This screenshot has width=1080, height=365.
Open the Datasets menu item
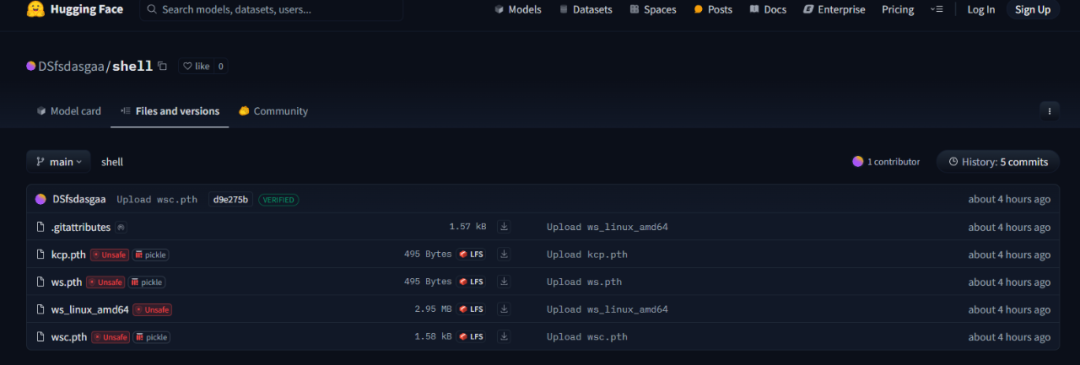click(585, 10)
